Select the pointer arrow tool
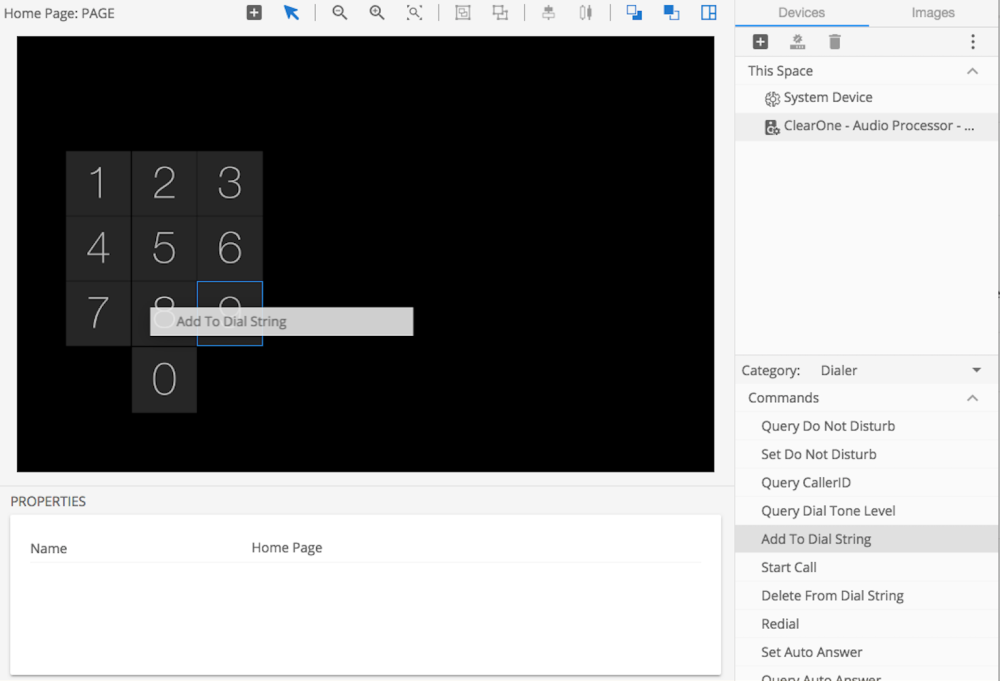Viewport: 1000px width, 681px height. [291, 13]
